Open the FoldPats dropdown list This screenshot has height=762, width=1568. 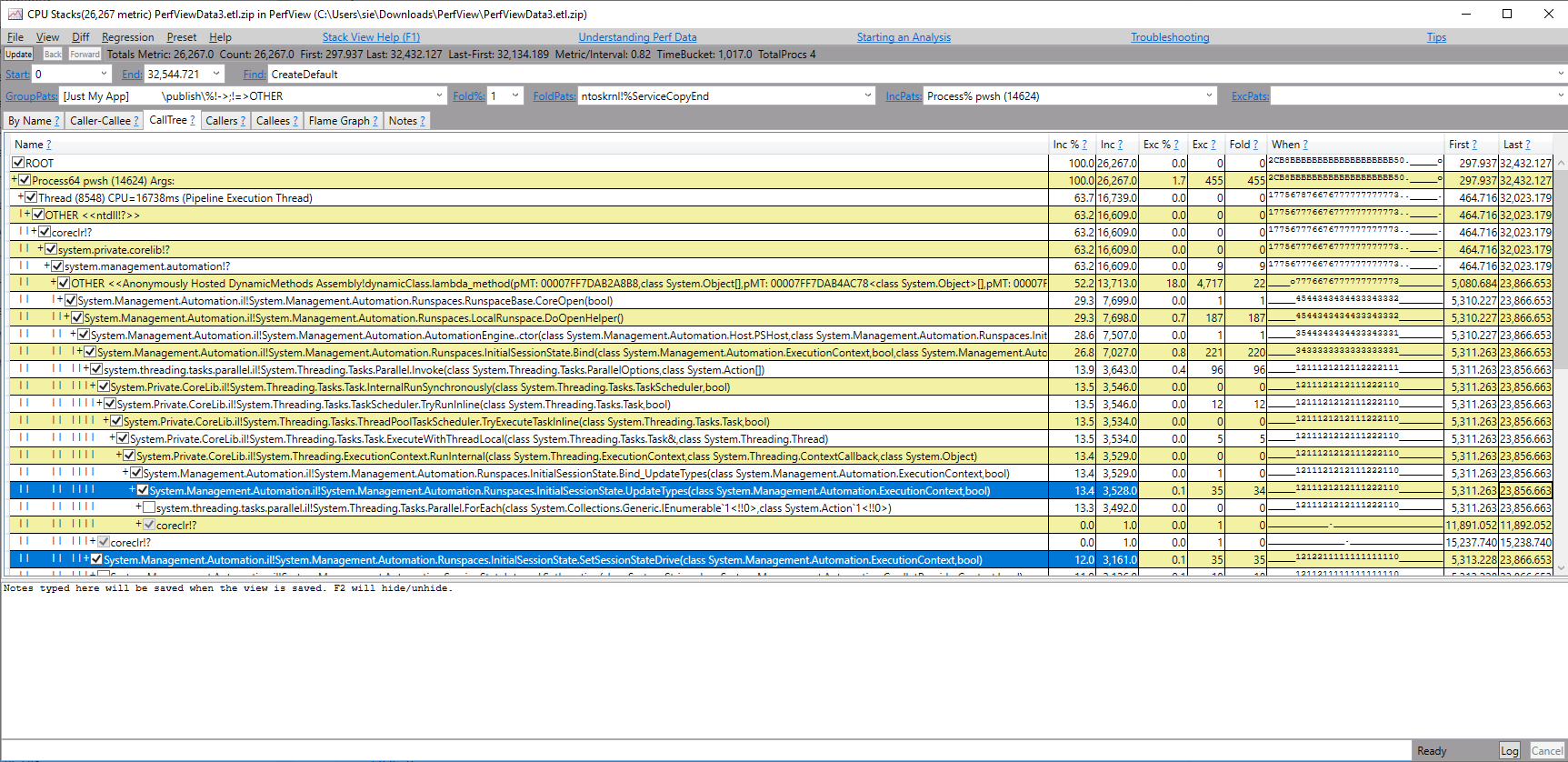click(x=867, y=95)
